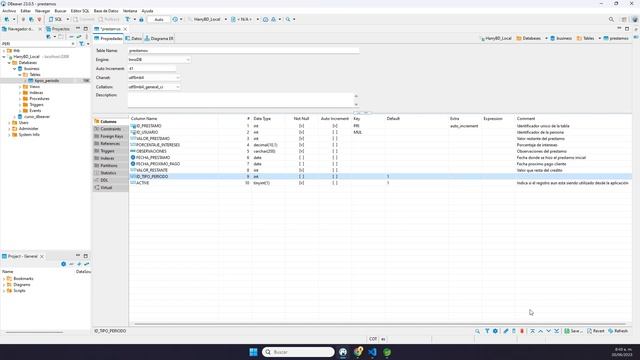Select the VALOR_RESTANTE column row
This screenshot has height=360, width=640.
pyautogui.click(x=380, y=170)
